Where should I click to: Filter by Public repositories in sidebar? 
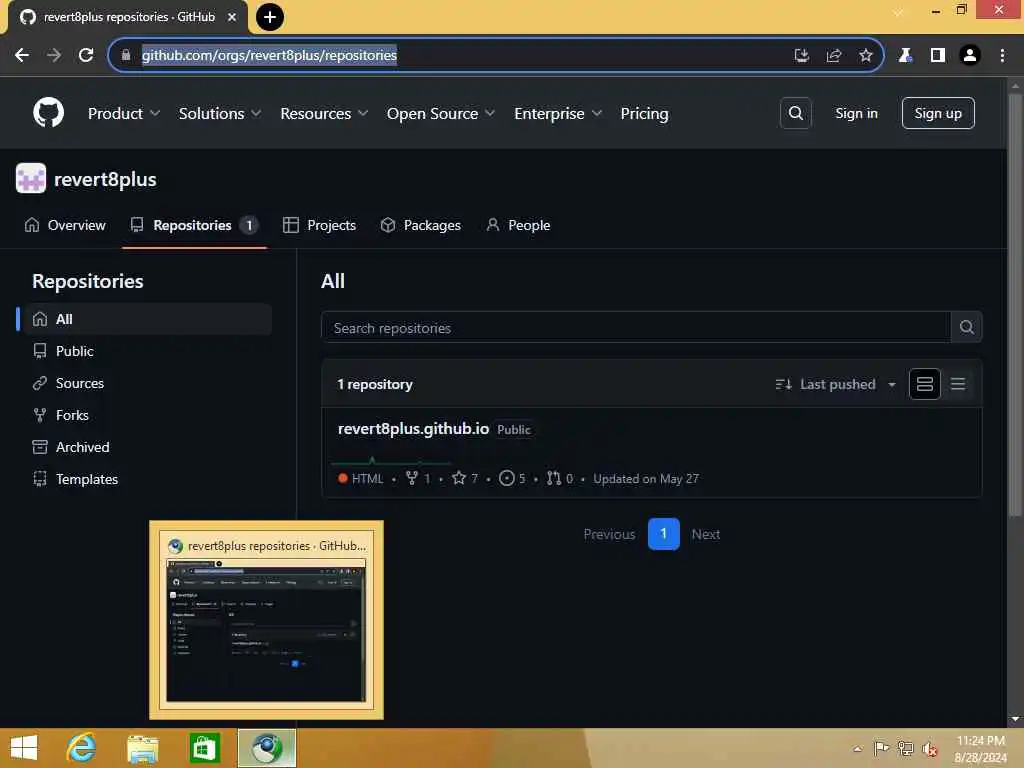click(148, 351)
